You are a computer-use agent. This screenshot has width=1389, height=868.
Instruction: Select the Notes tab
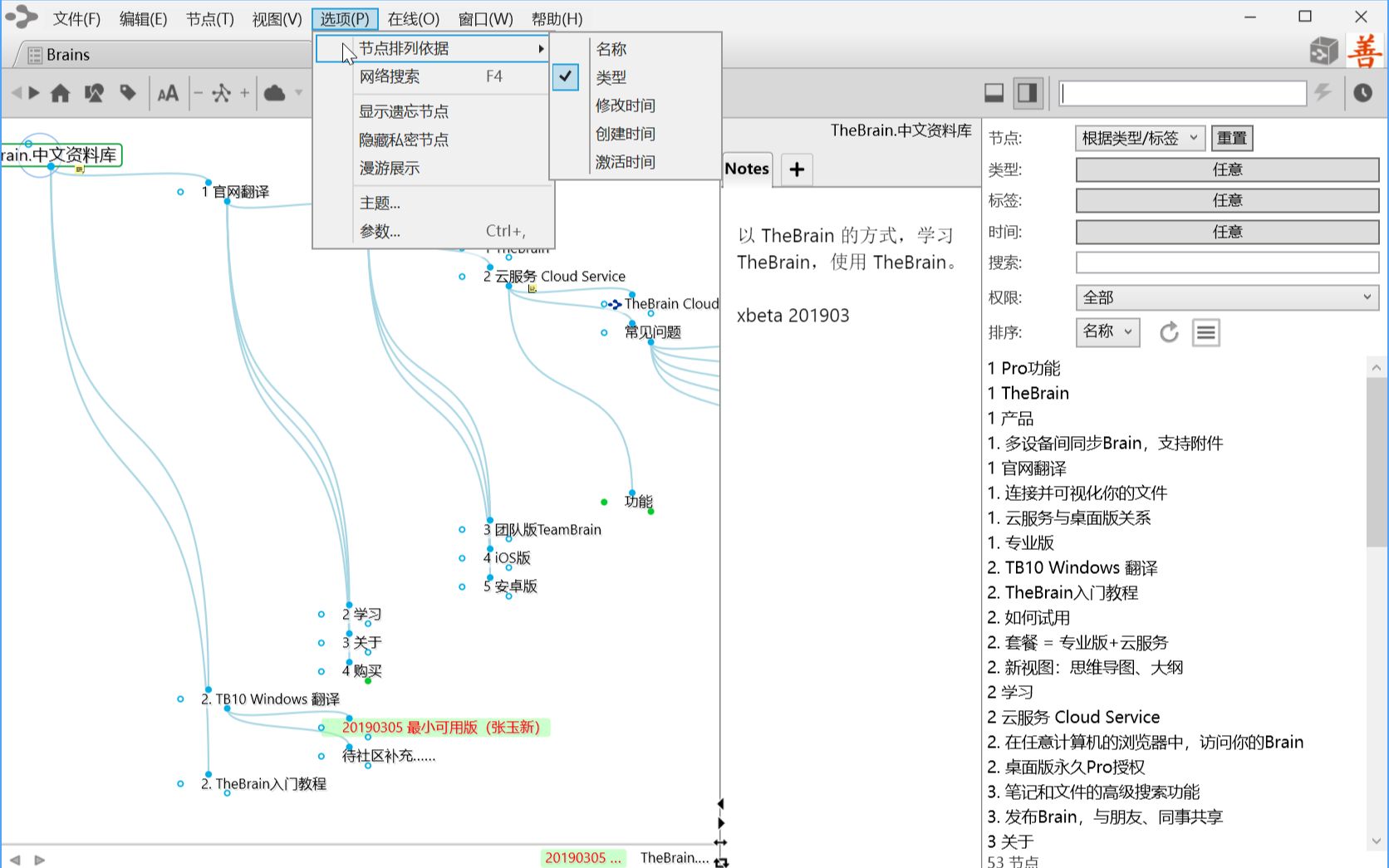(x=747, y=169)
